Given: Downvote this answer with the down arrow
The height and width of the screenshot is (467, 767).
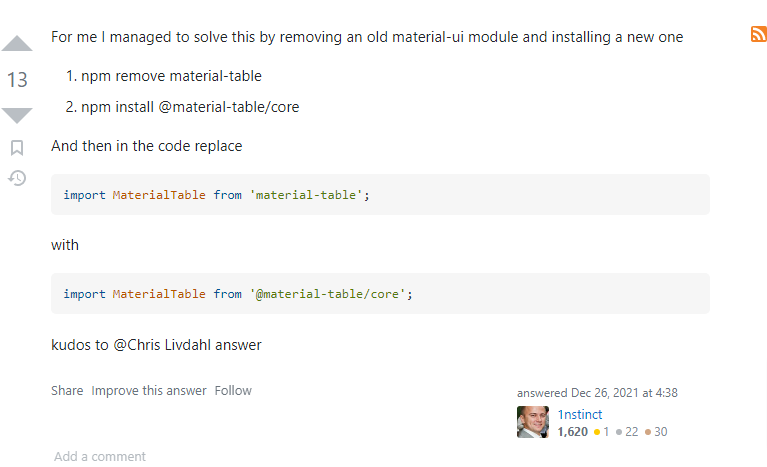Looking at the screenshot, I should tap(17, 114).
